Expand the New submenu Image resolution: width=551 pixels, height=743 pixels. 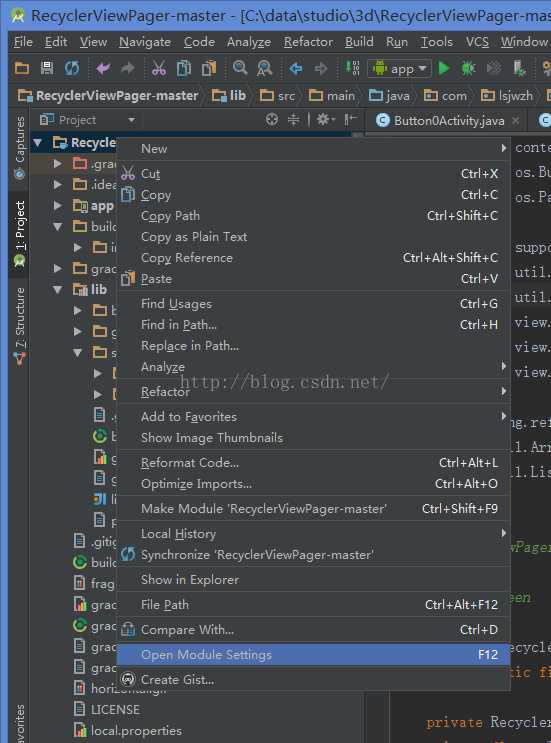(x=313, y=149)
